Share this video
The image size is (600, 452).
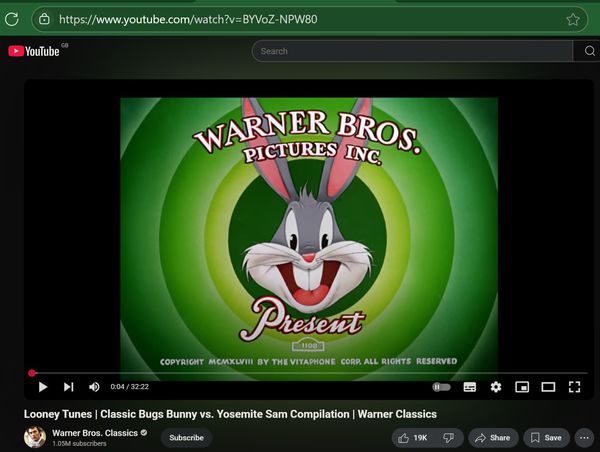point(493,438)
